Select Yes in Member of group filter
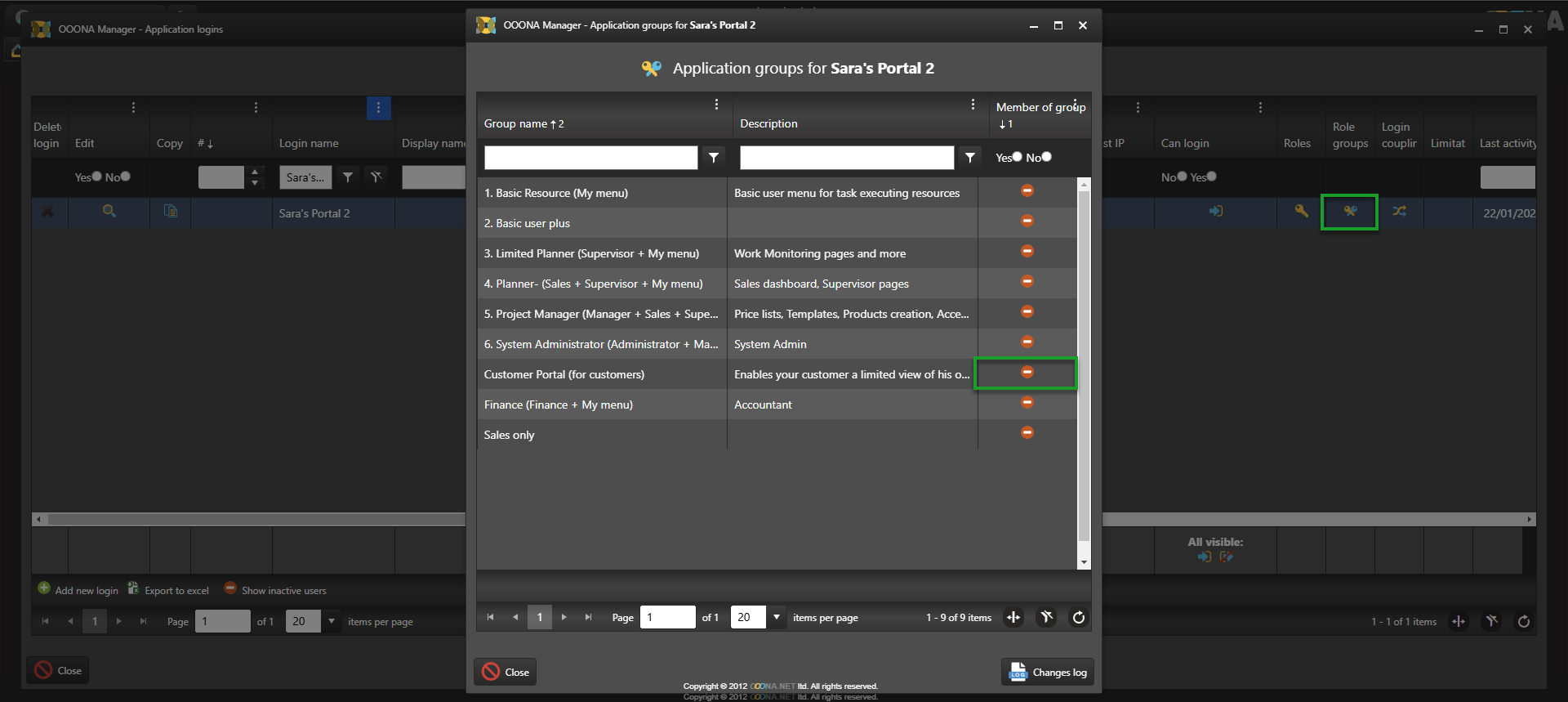1568x702 pixels. [1017, 157]
